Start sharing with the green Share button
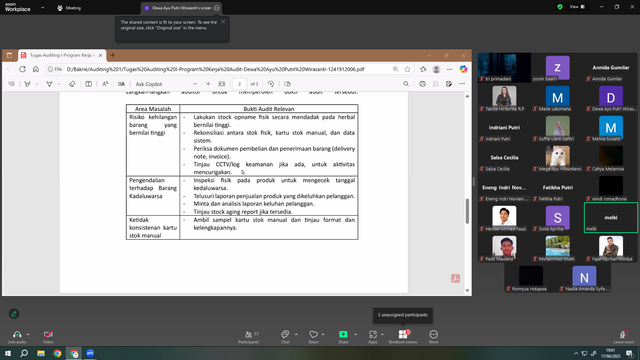The height and width of the screenshot is (360, 640). click(343, 337)
